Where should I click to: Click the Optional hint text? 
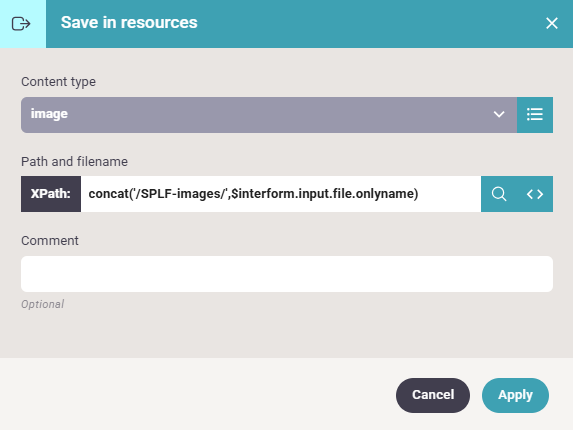42,304
